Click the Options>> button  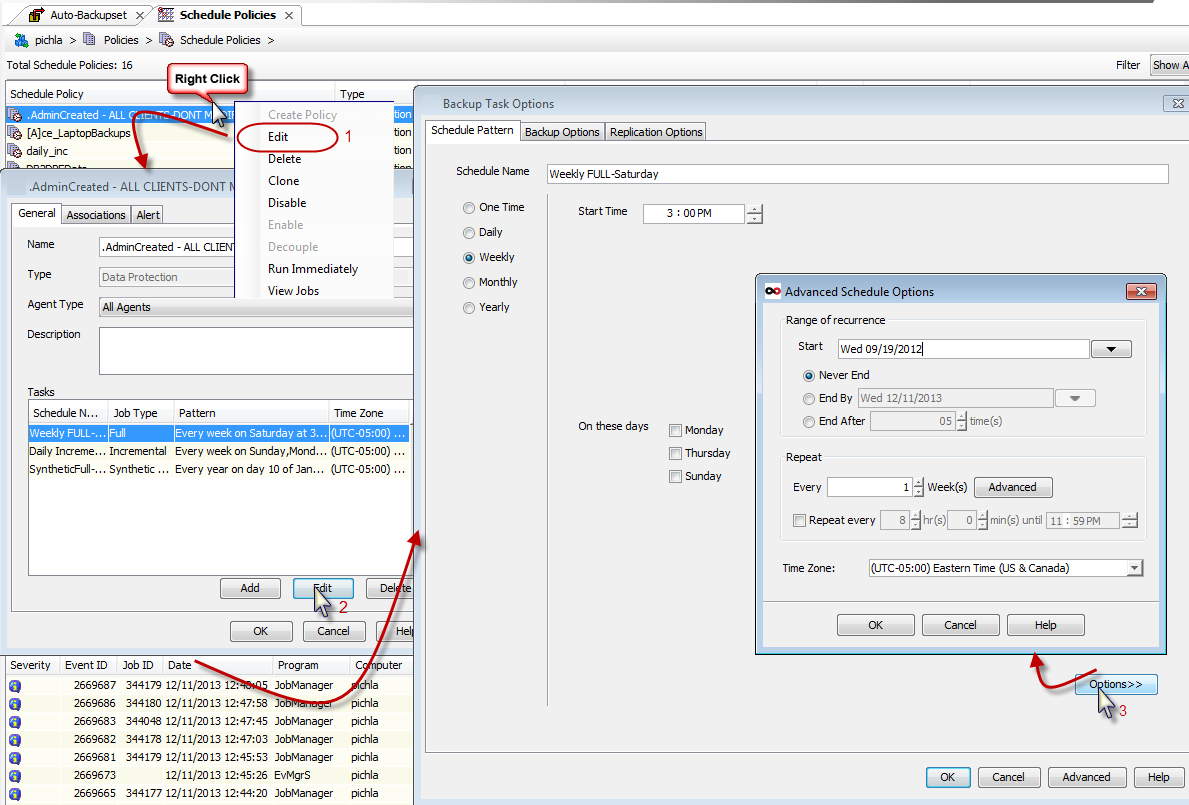click(1115, 684)
